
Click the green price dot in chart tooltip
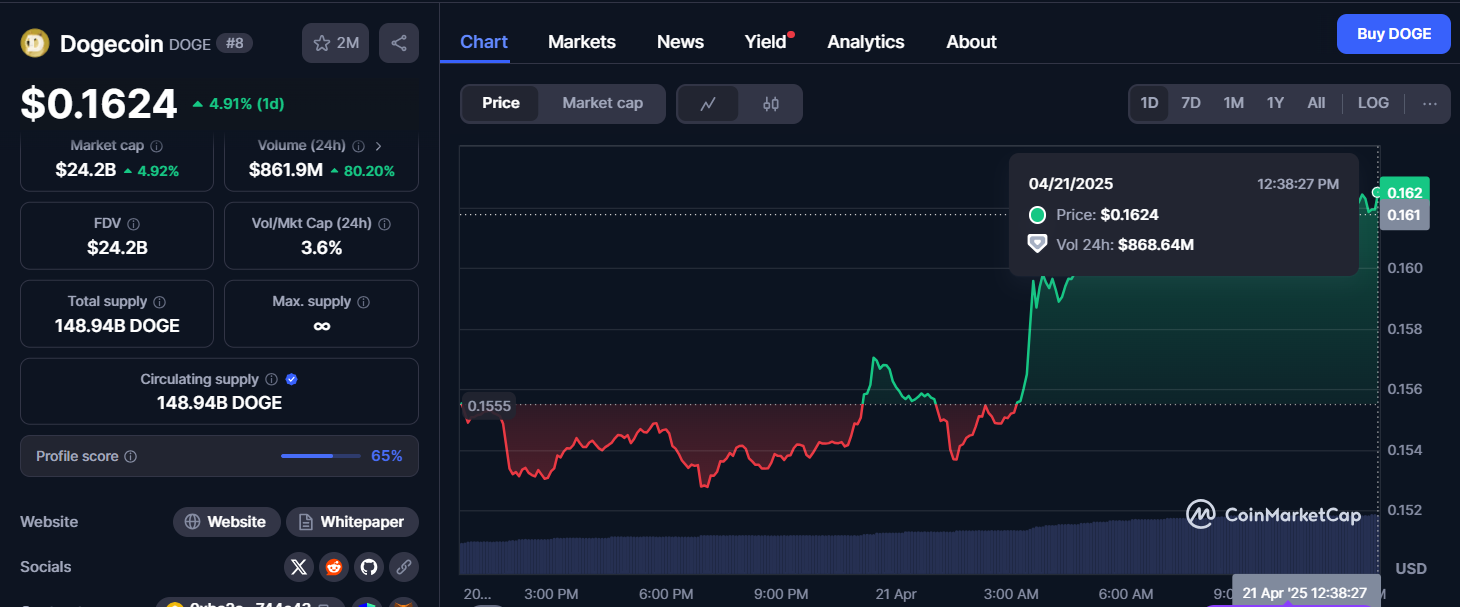[1037, 215]
